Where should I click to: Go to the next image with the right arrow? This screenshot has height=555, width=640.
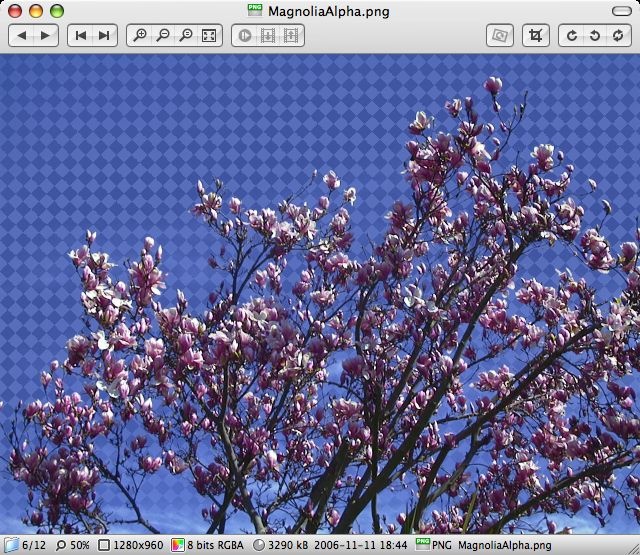(45, 36)
